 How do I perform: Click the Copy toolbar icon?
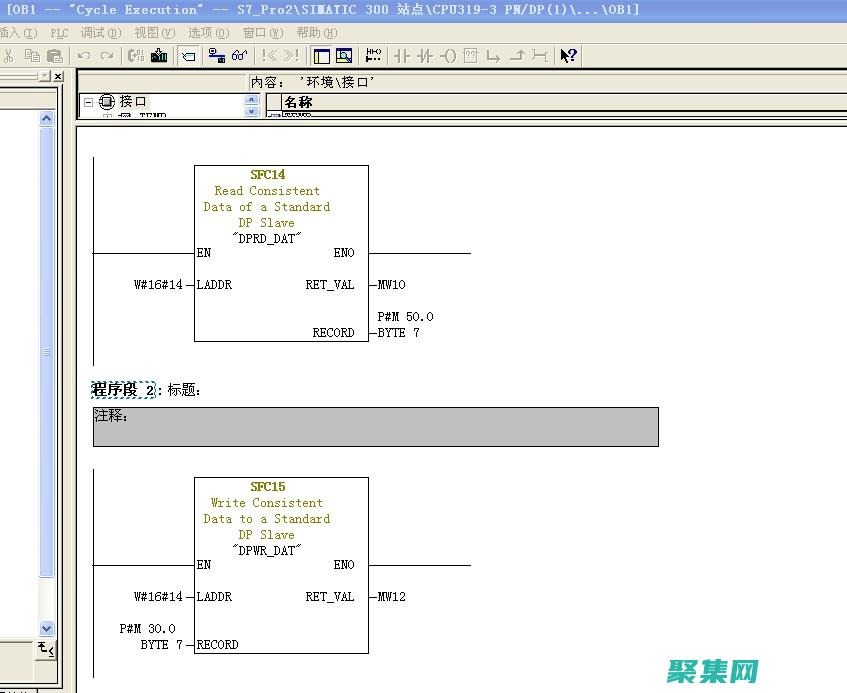32,56
